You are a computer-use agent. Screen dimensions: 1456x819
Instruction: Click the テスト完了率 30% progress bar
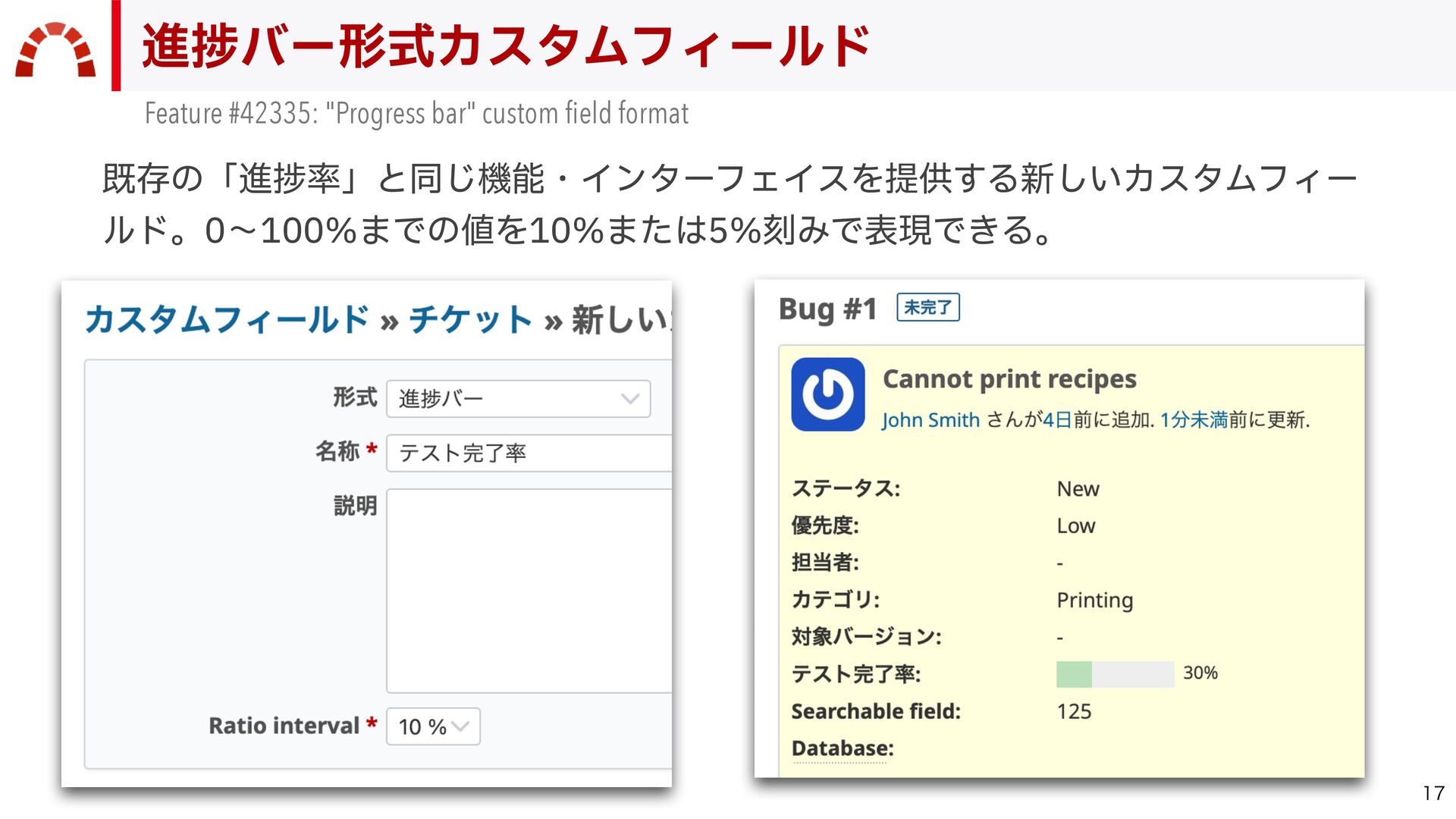coord(1114,674)
